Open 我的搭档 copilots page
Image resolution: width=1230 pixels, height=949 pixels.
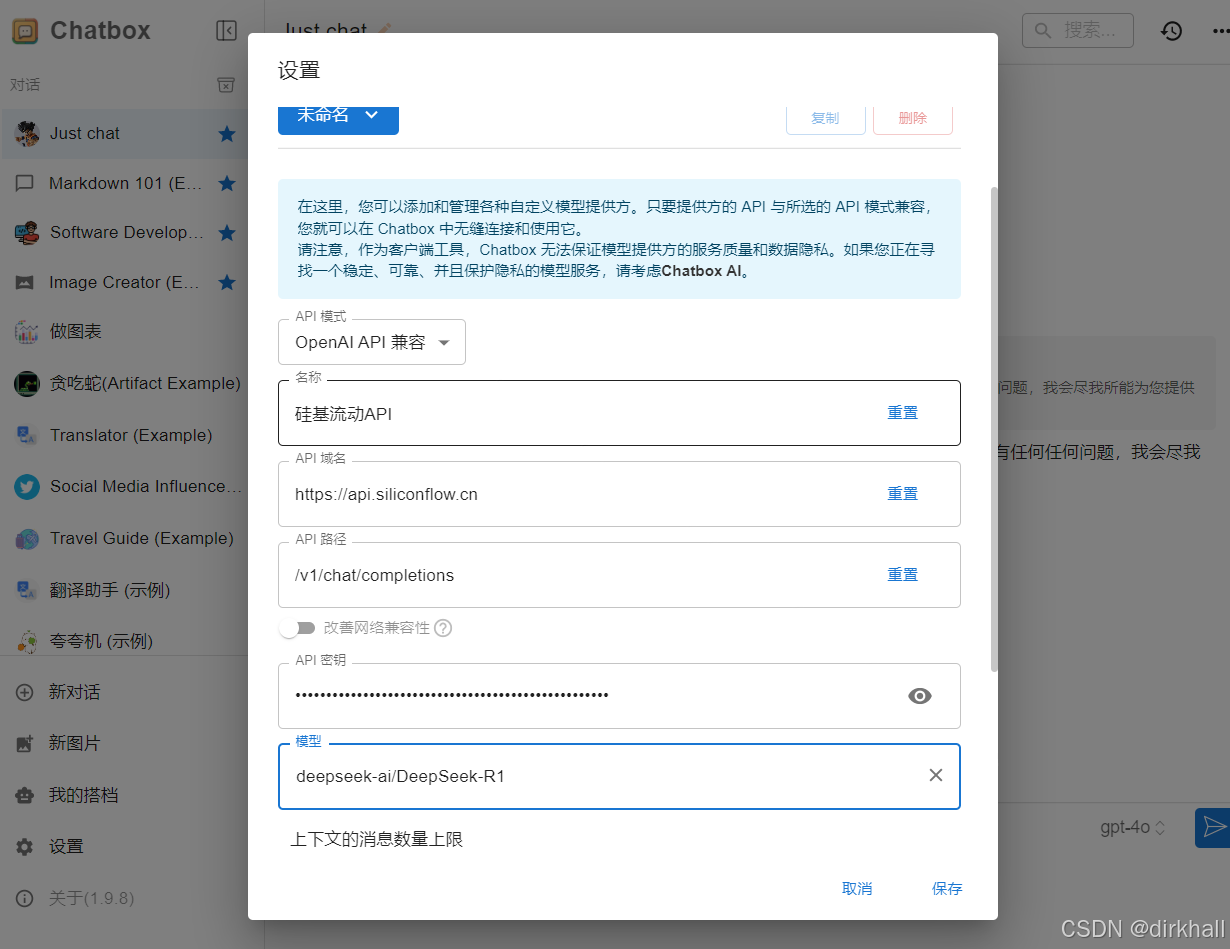(x=124, y=795)
